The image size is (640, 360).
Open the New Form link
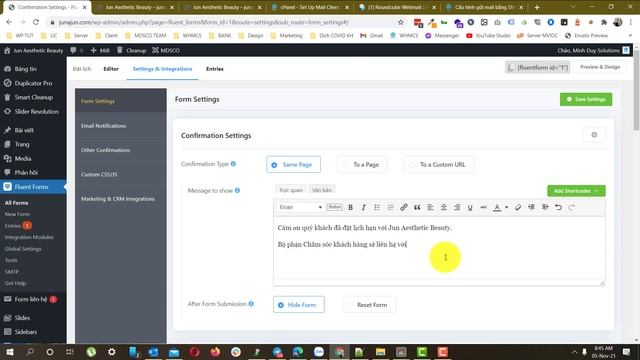17,214
